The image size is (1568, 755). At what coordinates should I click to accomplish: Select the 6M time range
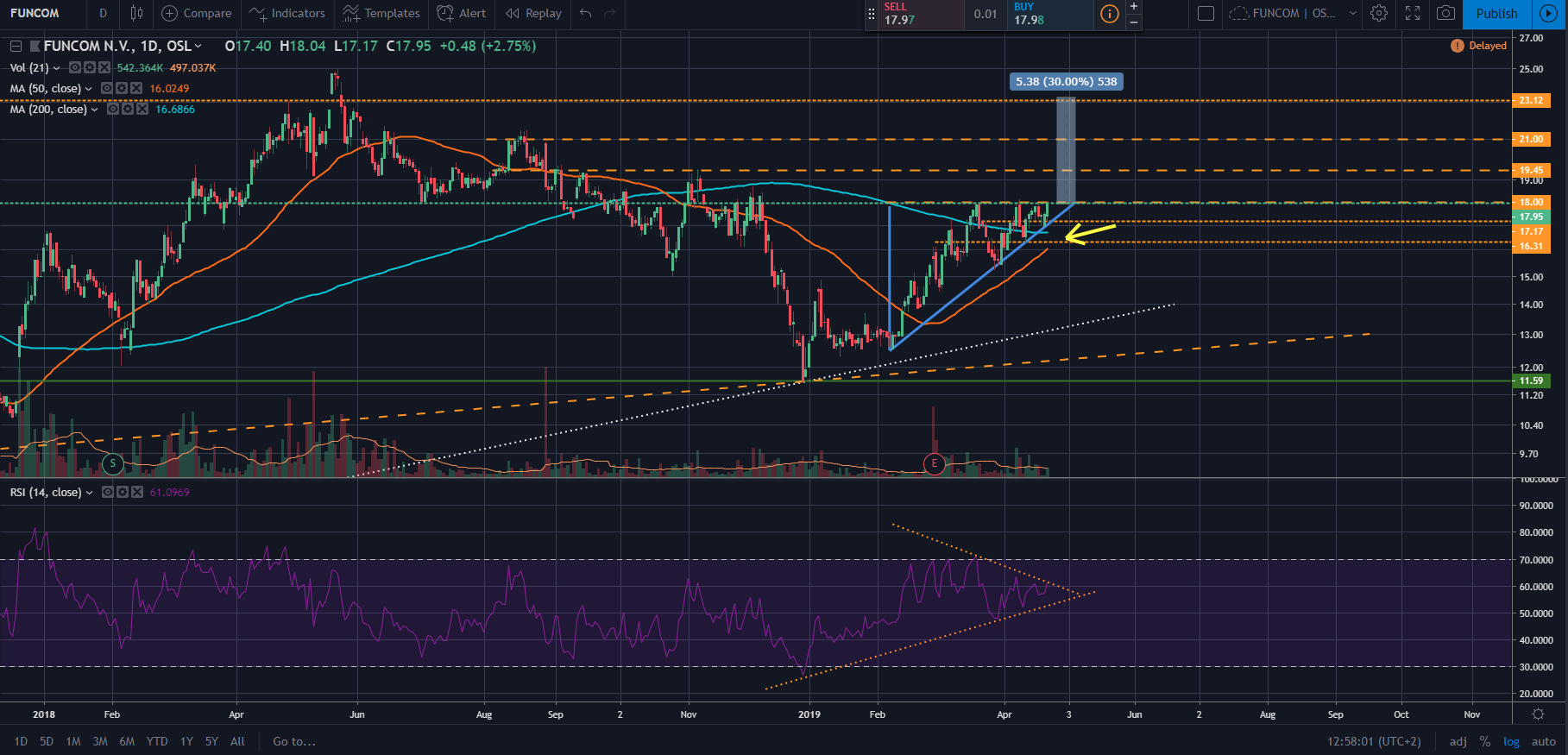coord(127,741)
